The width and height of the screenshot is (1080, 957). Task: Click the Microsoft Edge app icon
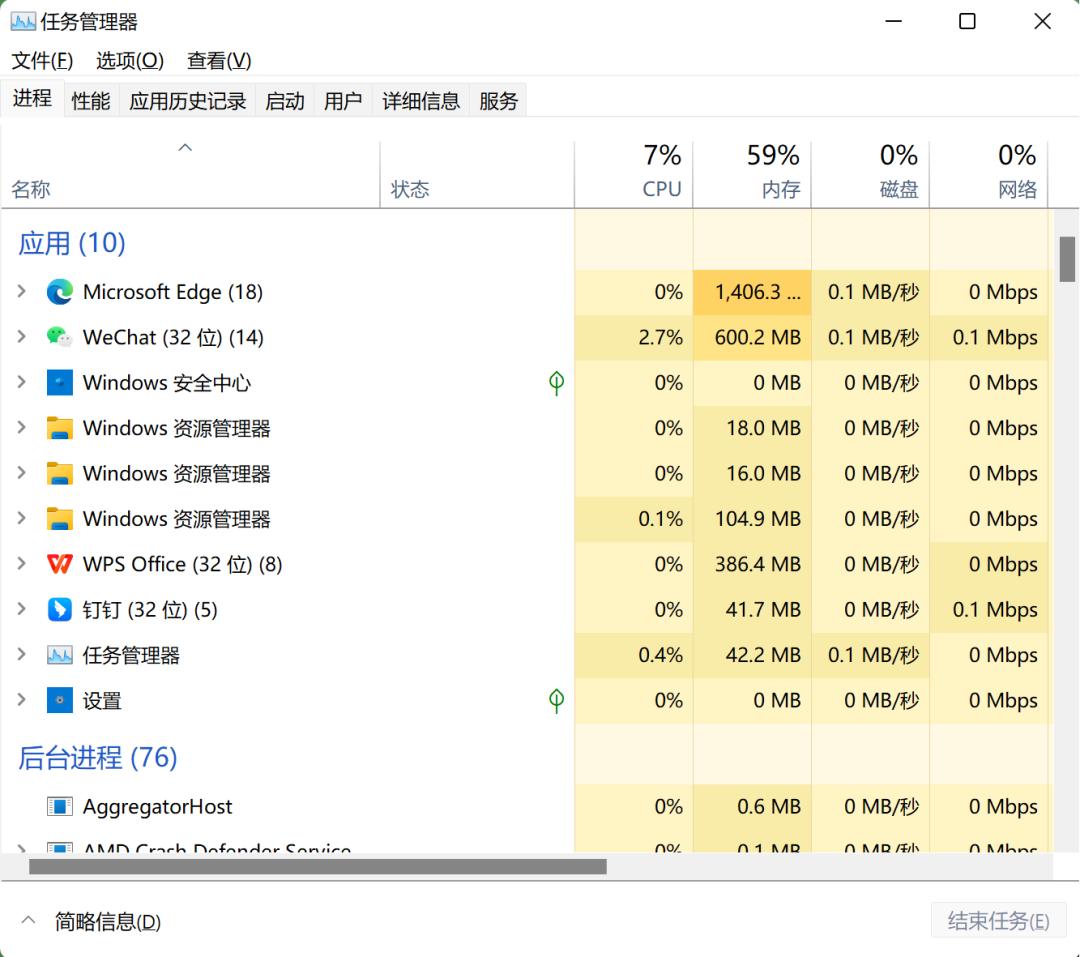(x=59, y=292)
